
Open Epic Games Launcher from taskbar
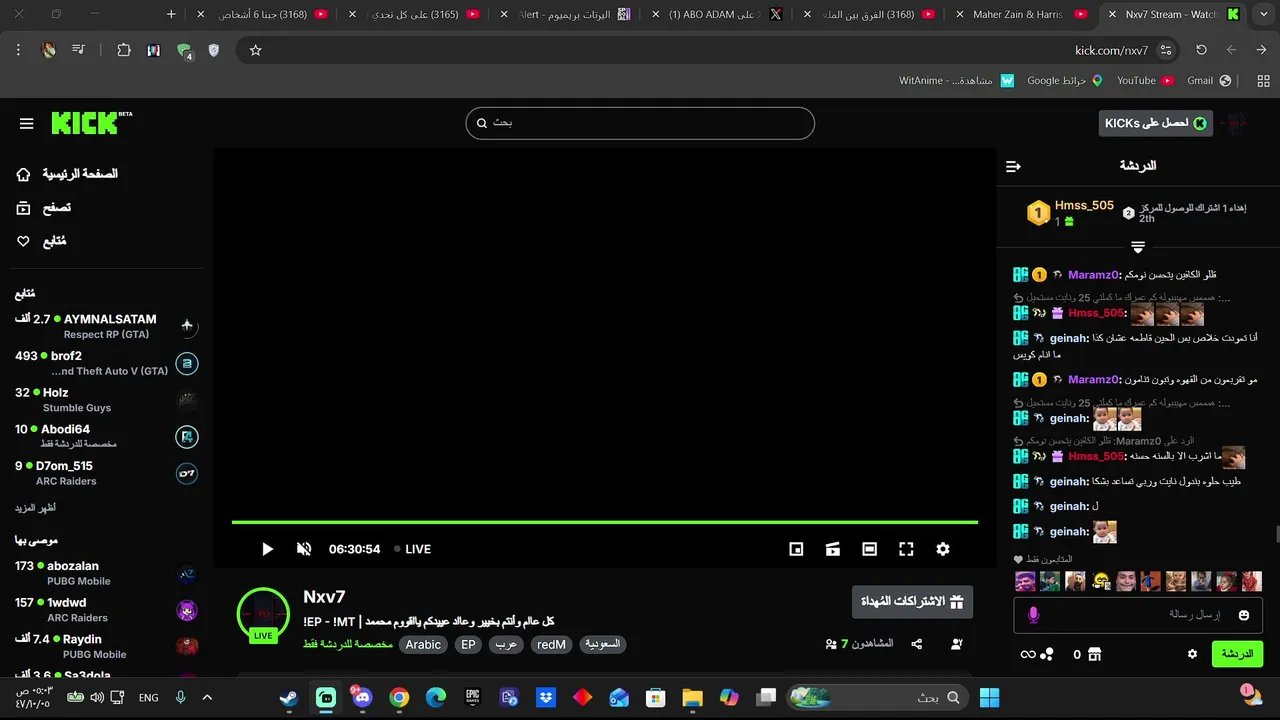[472, 697]
